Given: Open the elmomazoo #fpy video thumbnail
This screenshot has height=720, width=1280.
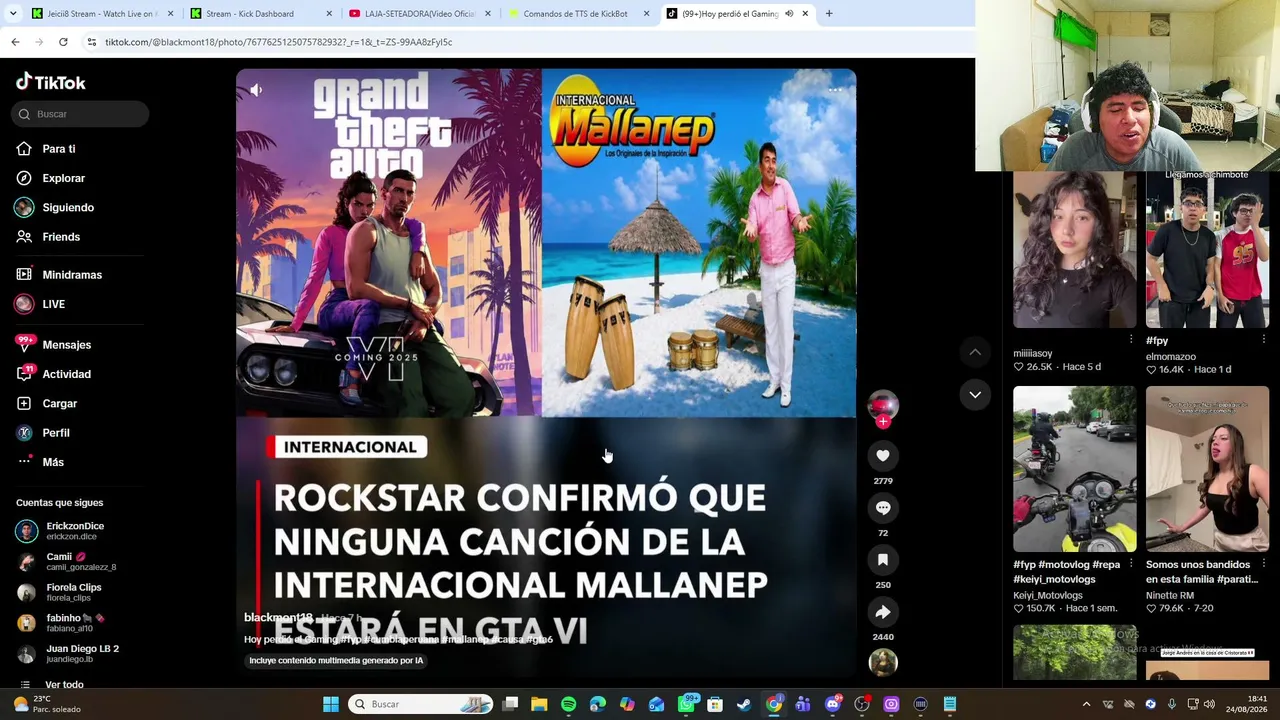Looking at the screenshot, I should pyautogui.click(x=1207, y=249).
